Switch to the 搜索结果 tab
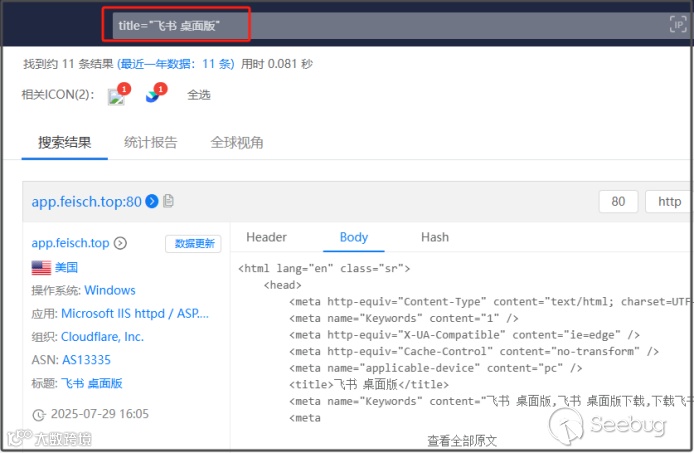Image resolution: width=694 pixels, height=453 pixels. coord(65,143)
